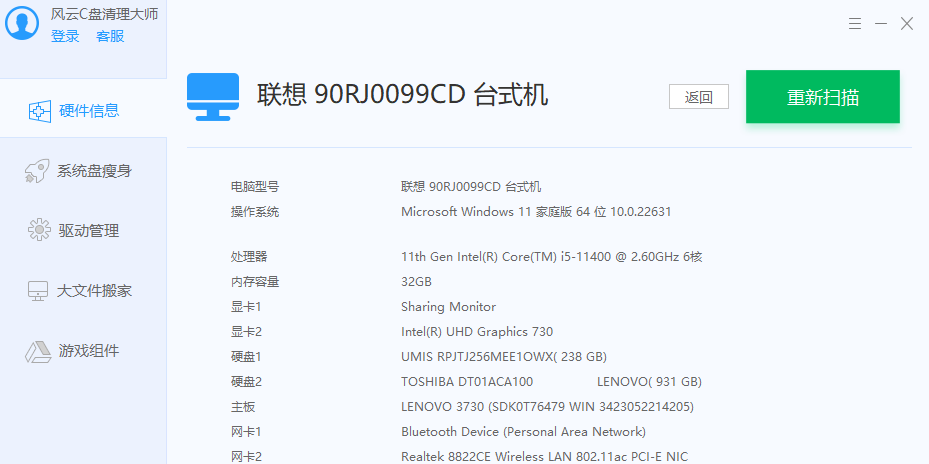Click the user avatar profile icon
929x464 pixels.
pos(24,24)
